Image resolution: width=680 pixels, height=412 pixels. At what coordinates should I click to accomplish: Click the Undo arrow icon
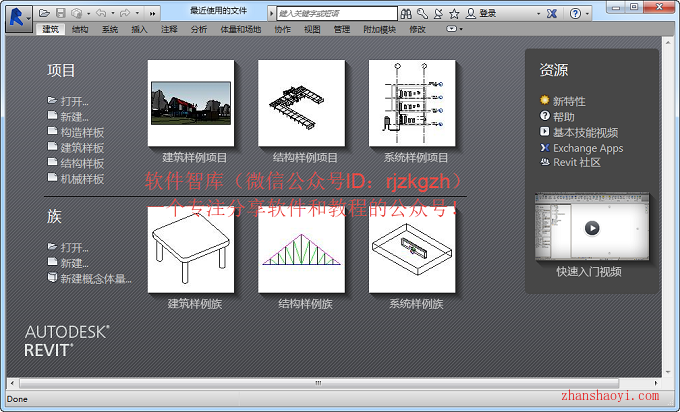(101, 13)
